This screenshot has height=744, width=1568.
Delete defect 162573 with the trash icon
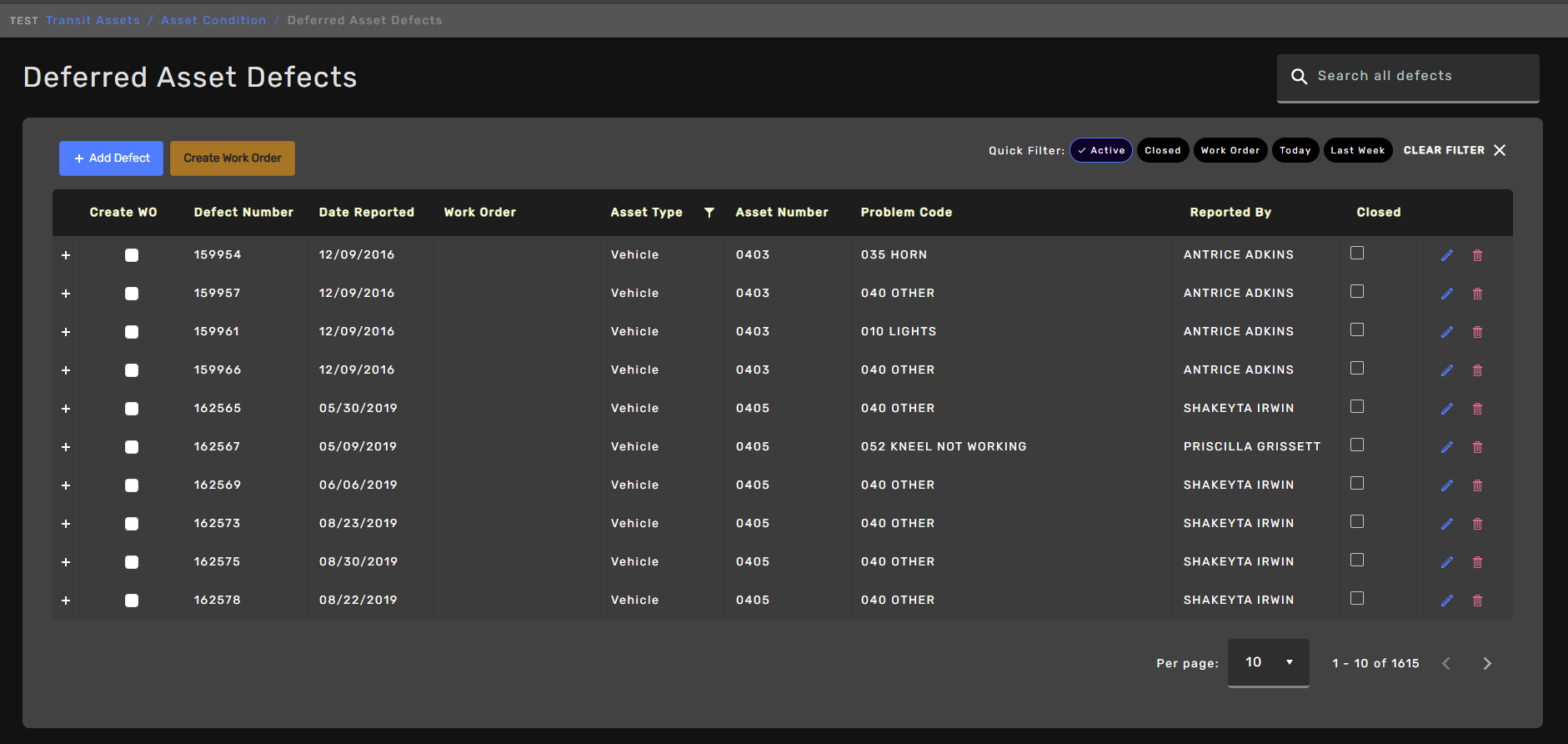pos(1477,524)
